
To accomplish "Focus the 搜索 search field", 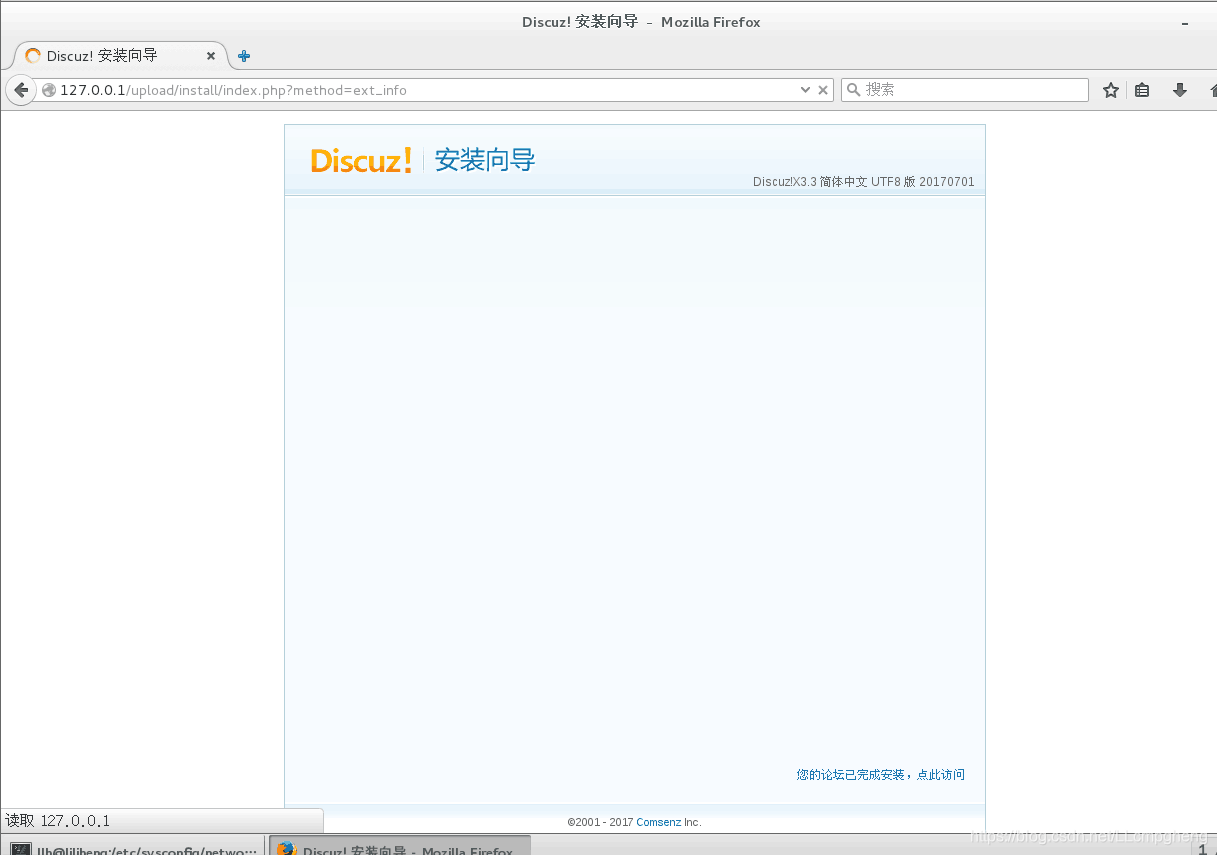I will (x=965, y=90).
